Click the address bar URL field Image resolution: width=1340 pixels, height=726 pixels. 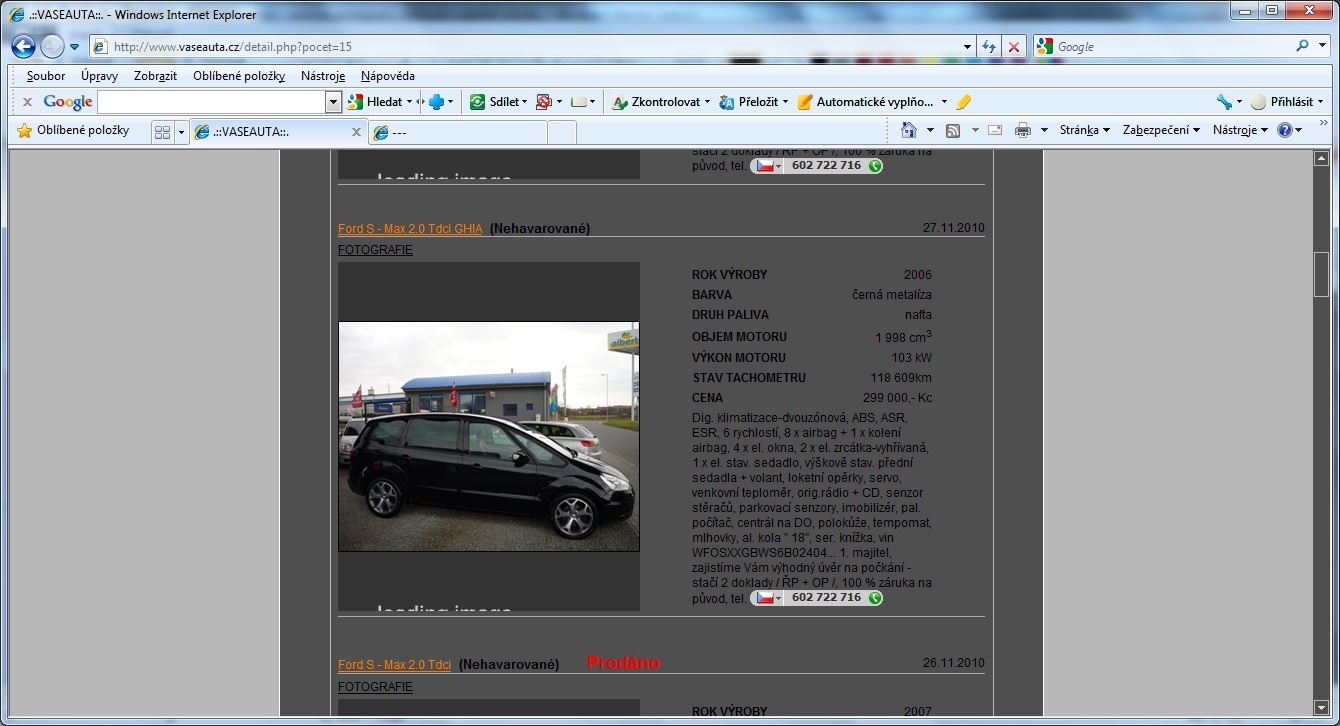point(530,47)
